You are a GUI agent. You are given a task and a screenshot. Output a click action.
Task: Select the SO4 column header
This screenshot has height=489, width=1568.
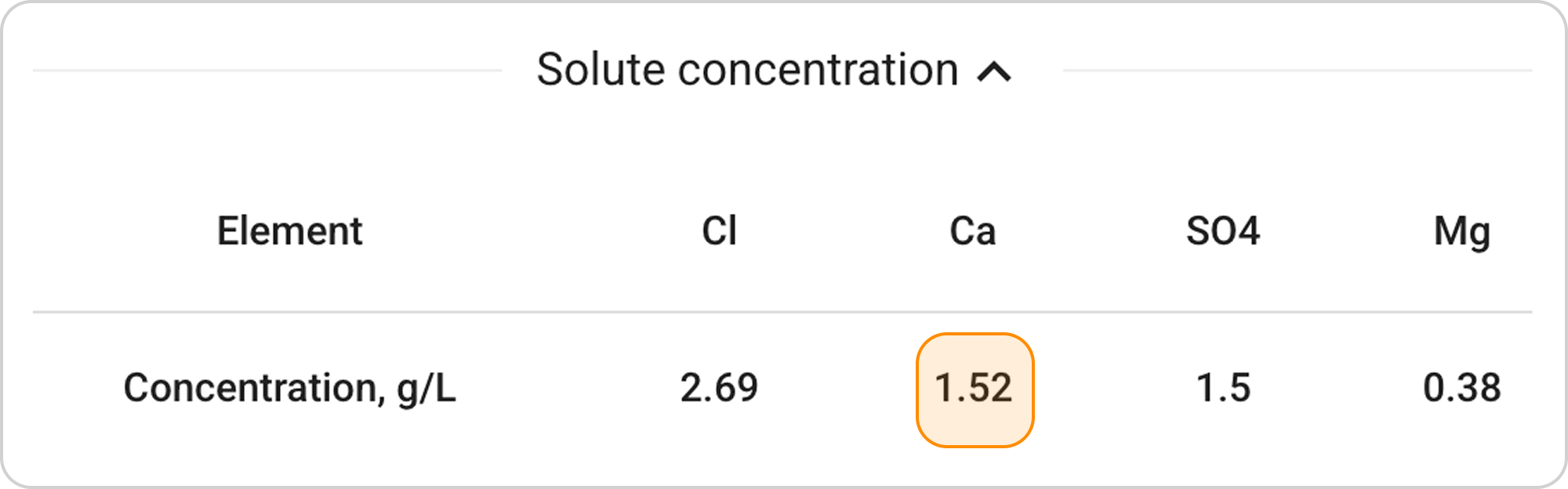(1222, 231)
